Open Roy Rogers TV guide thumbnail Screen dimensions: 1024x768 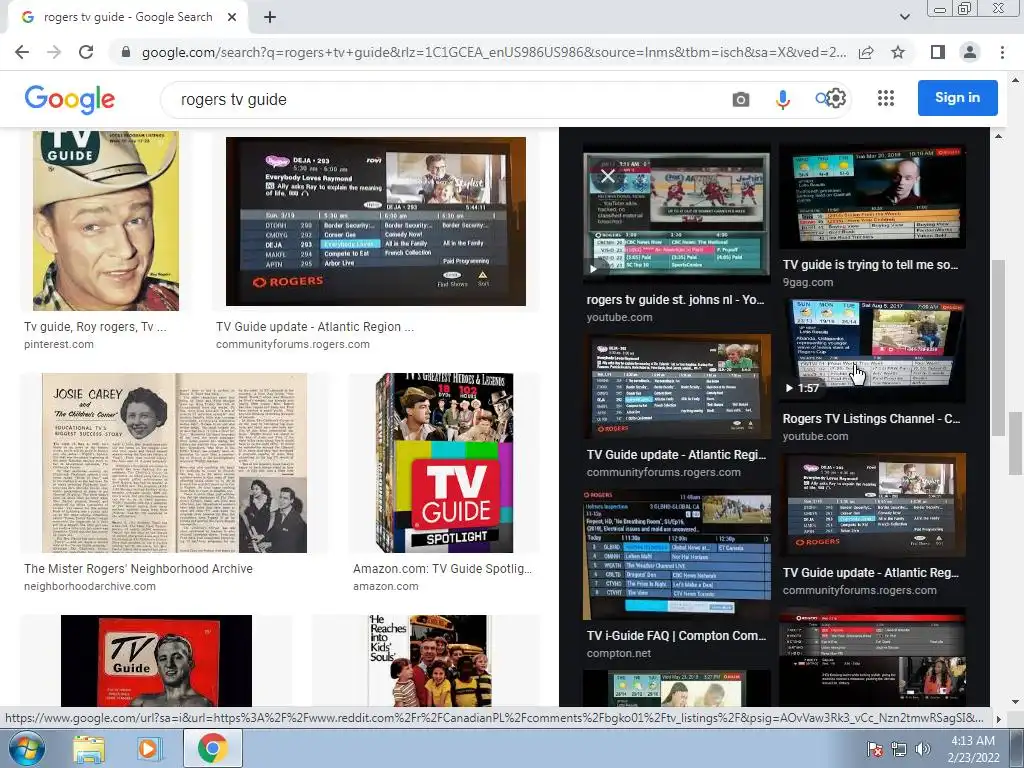click(x=106, y=221)
